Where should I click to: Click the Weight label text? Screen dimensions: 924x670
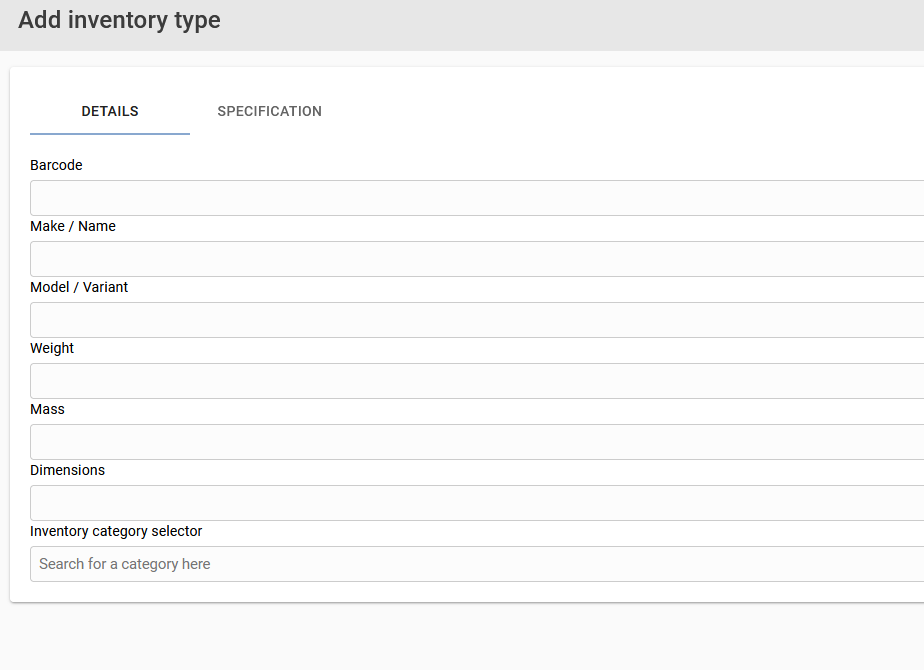coord(52,348)
